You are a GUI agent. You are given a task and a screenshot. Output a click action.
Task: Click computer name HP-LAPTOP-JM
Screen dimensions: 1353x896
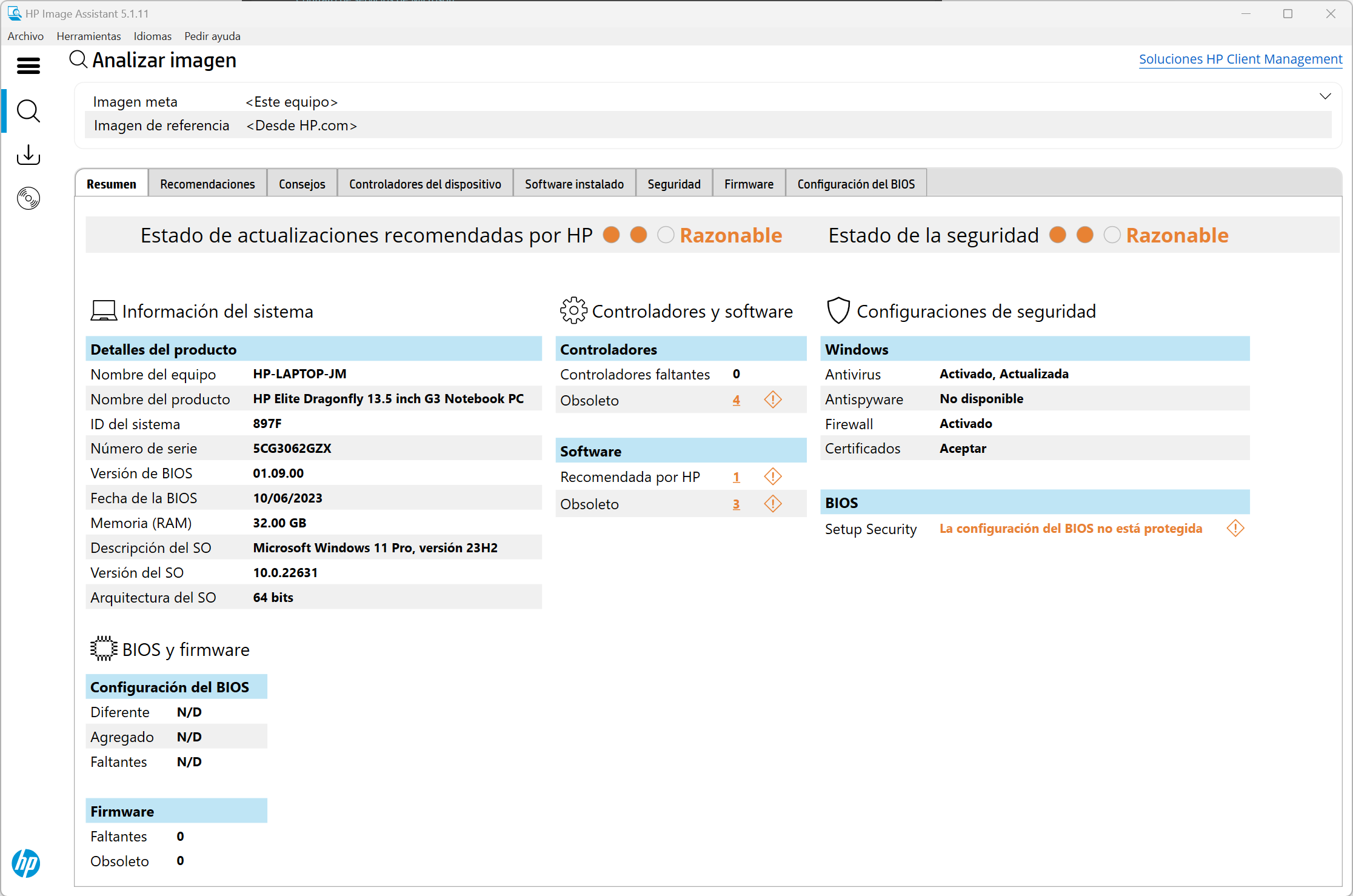299,373
